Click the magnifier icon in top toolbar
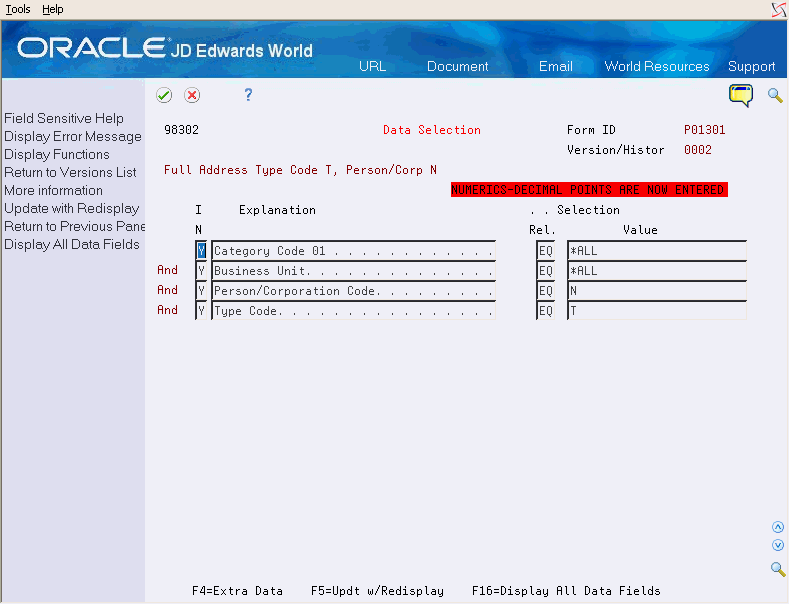This screenshot has width=789, height=604. 775,95
